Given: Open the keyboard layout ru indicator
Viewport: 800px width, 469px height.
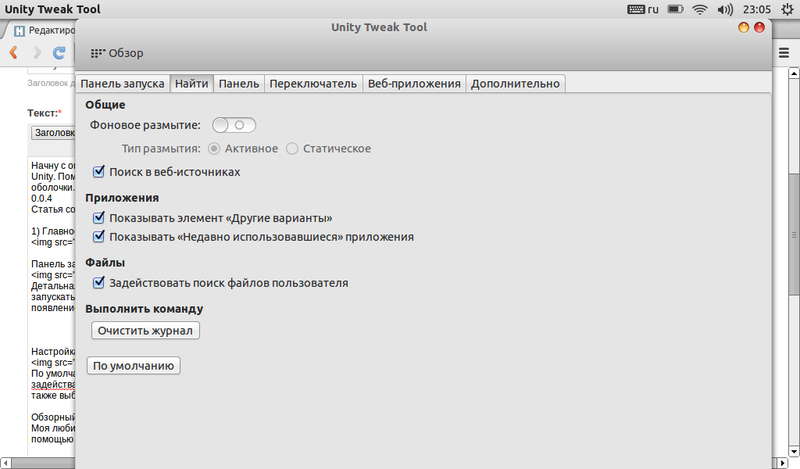Looking at the screenshot, I should point(643,10).
